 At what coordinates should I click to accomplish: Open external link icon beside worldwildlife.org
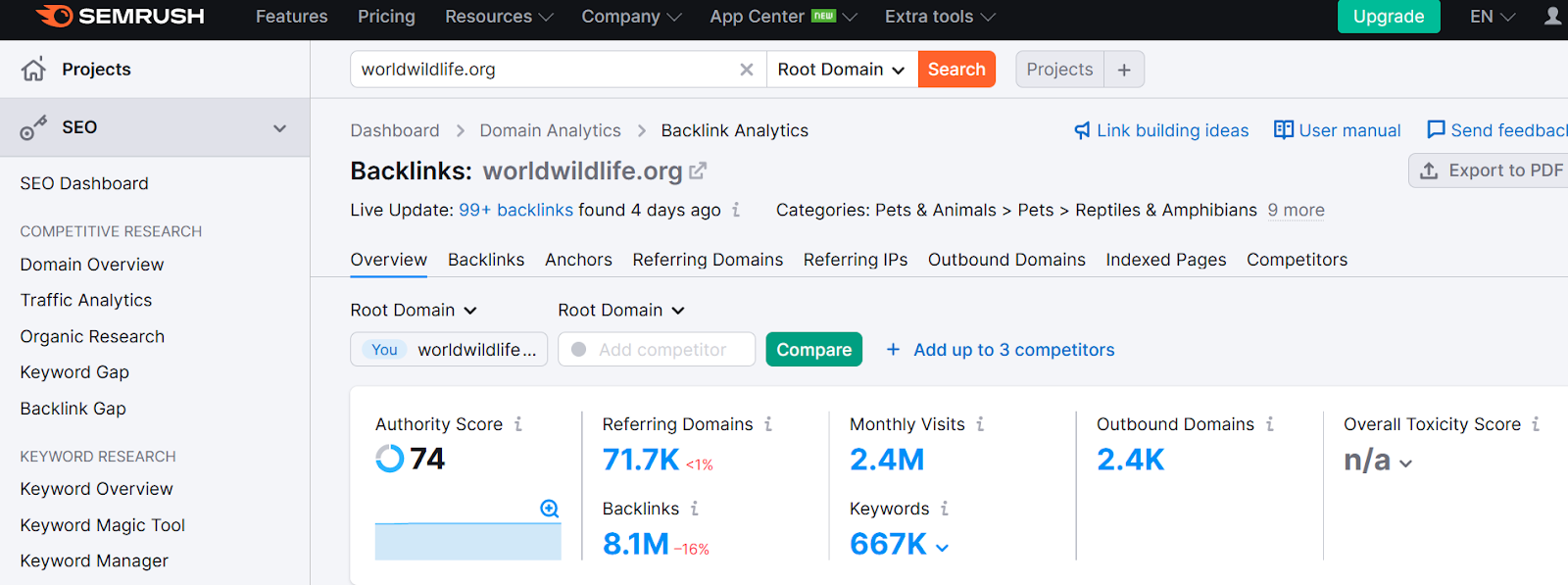(x=698, y=171)
